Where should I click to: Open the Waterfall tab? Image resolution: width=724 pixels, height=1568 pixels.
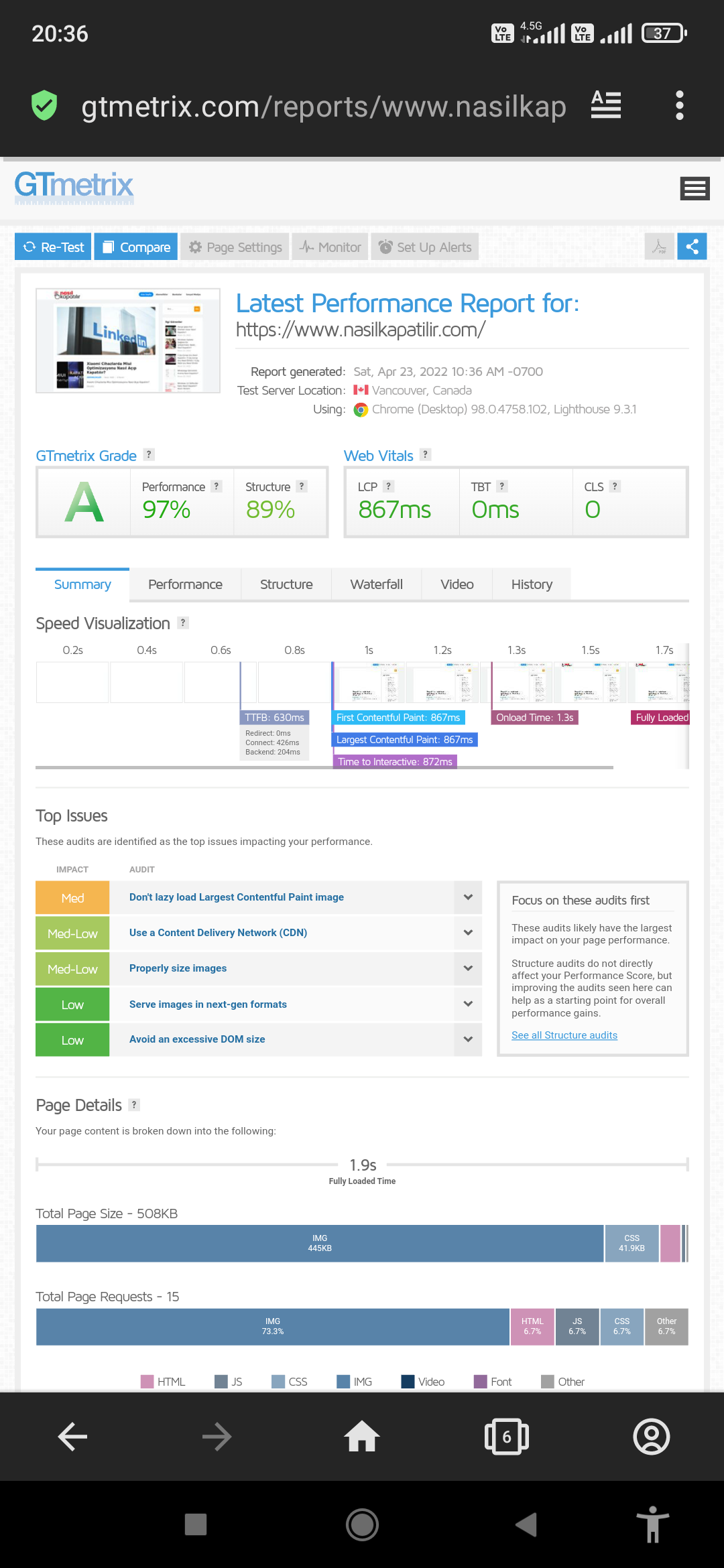376,584
